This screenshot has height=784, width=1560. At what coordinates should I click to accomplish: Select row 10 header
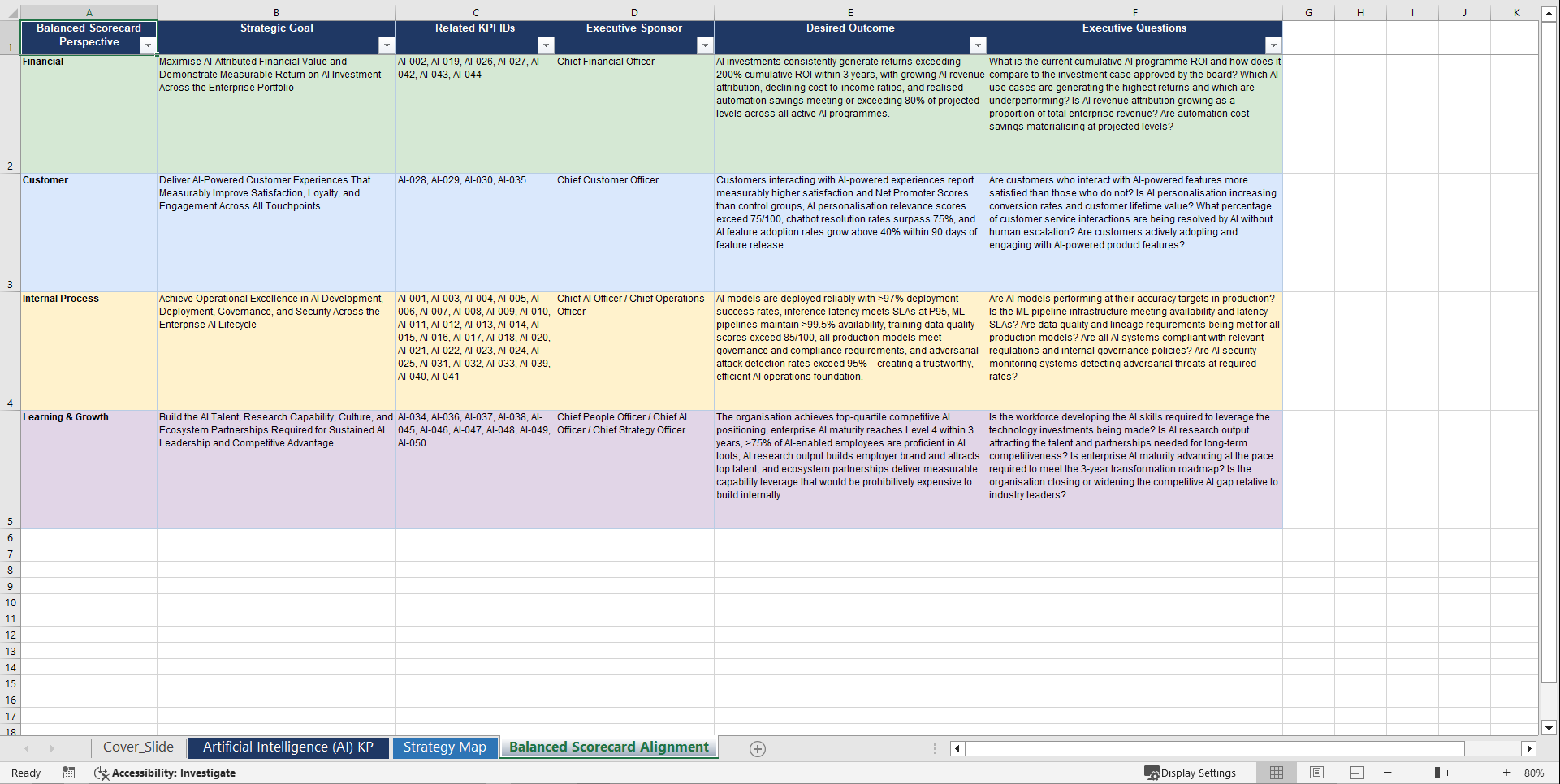[11, 602]
